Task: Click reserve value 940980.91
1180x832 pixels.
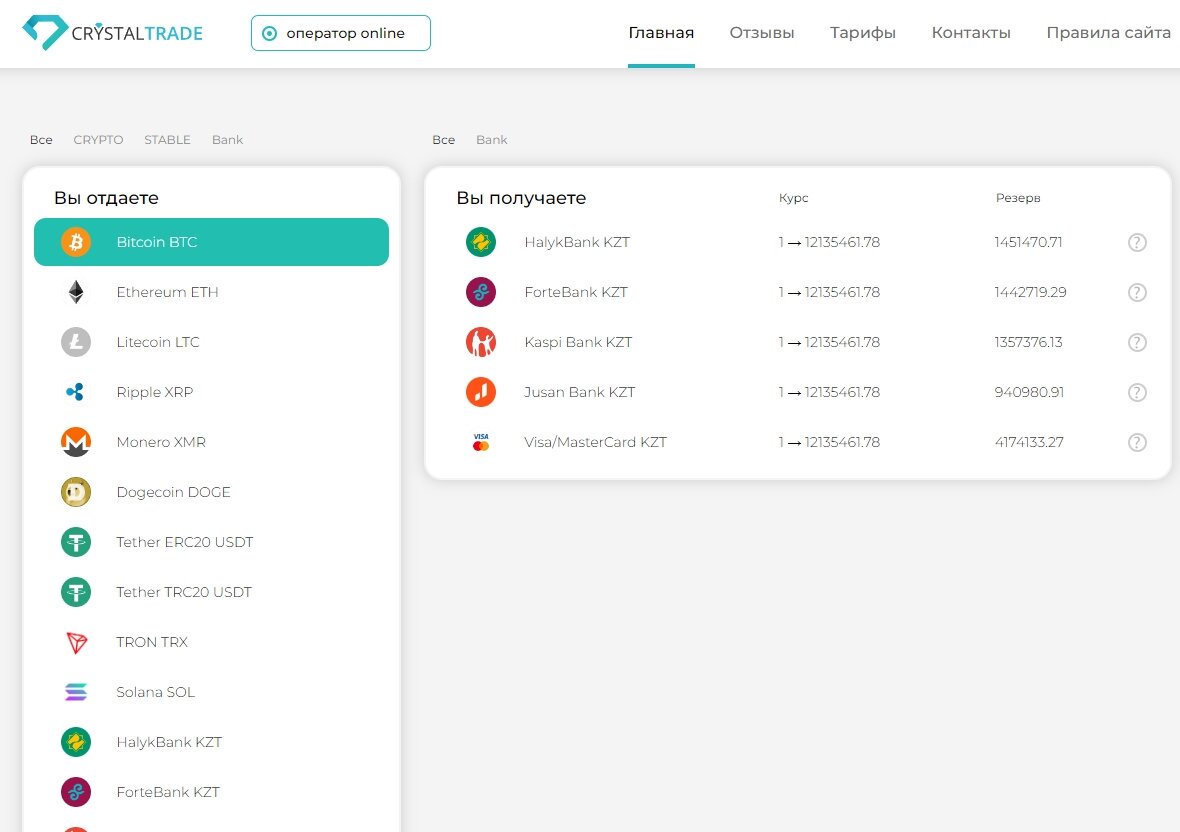Action: 1029,392
